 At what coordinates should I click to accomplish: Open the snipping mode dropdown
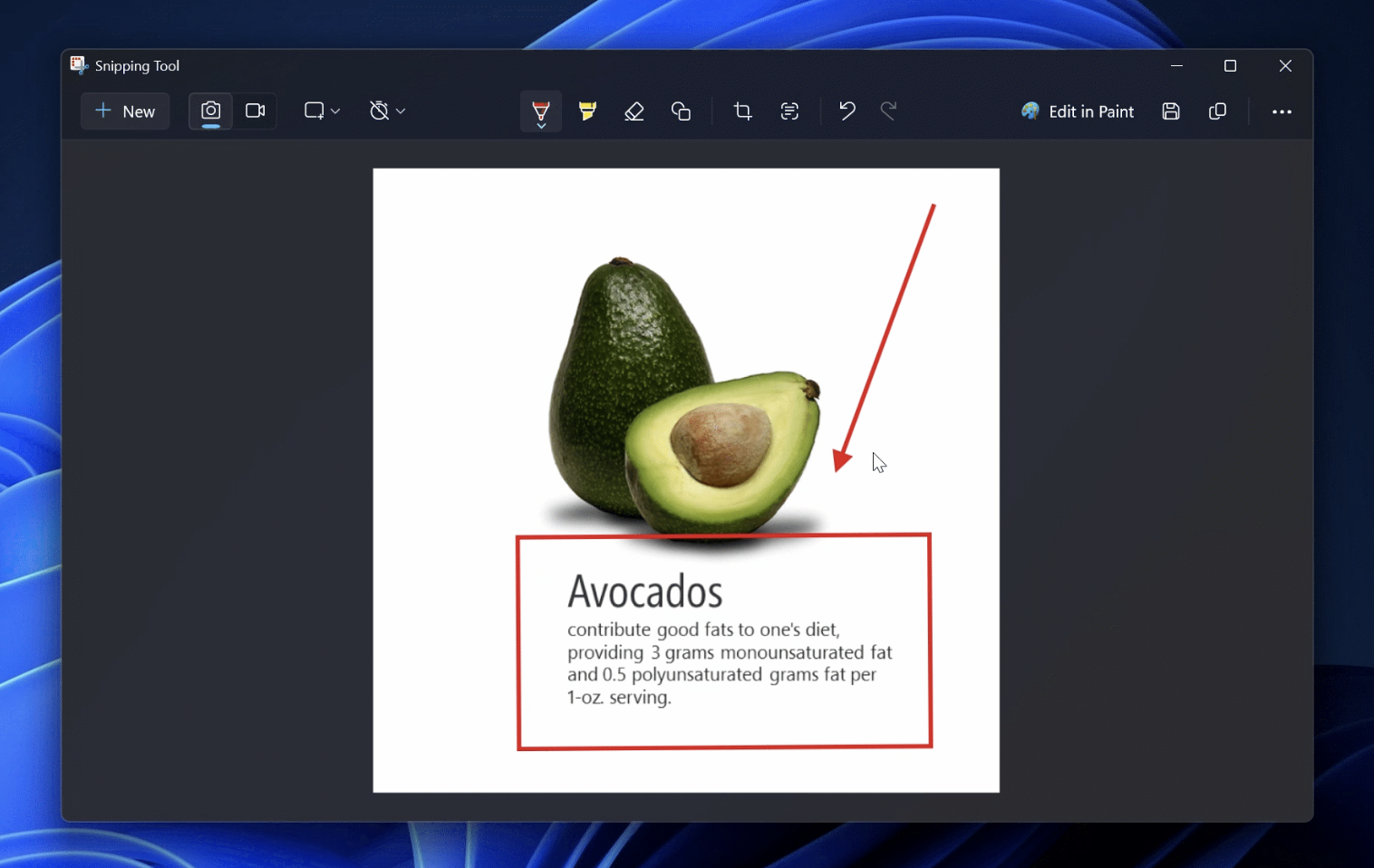coord(322,111)
